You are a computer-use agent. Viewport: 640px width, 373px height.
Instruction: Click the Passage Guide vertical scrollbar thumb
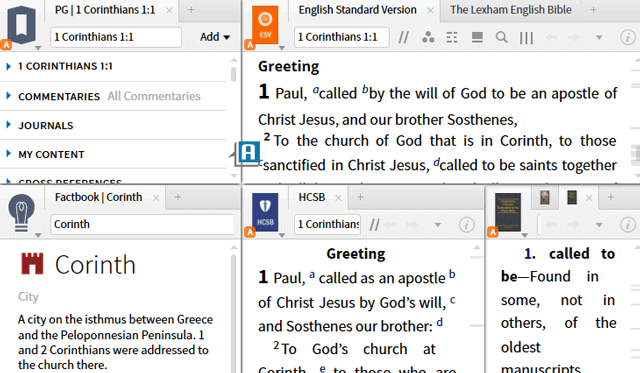[x=233, y=74]
